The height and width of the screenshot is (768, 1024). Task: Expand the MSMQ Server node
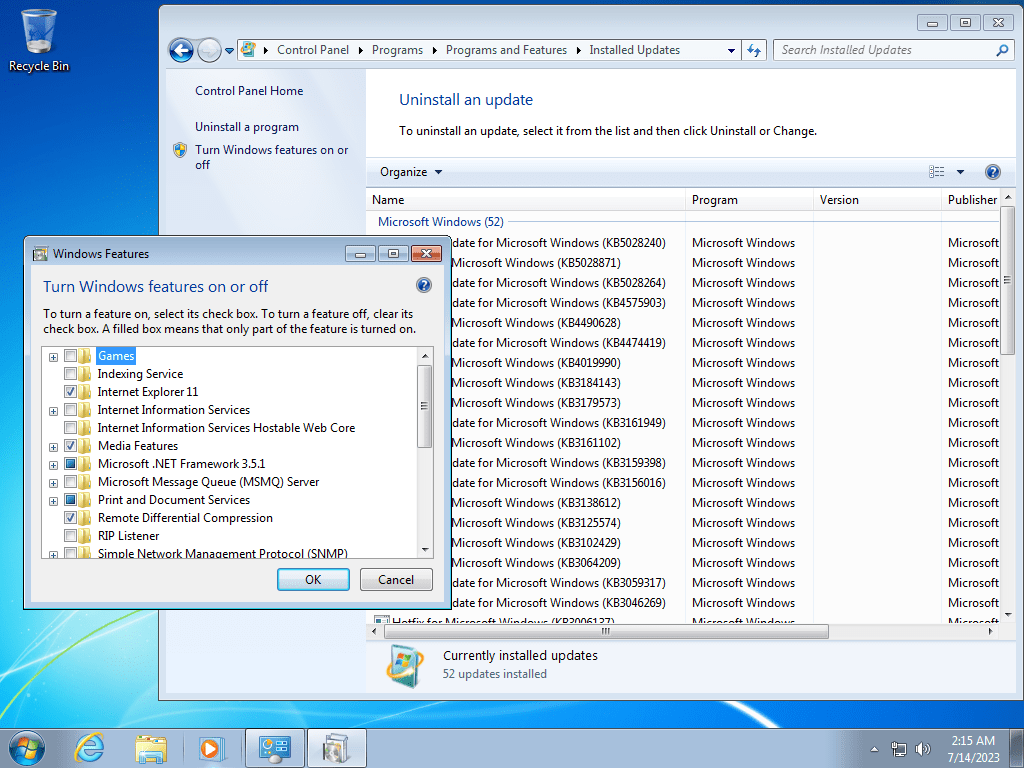point(54,483)
